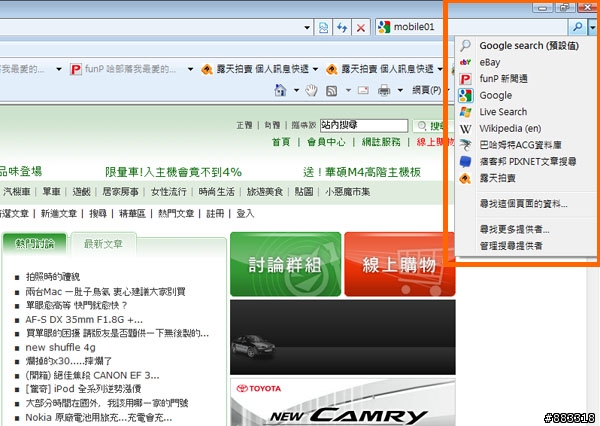Image resolution: width=600 pixels, height=426 pixels.
Task: Click the black car advertisement image
Action: (343, 337)
